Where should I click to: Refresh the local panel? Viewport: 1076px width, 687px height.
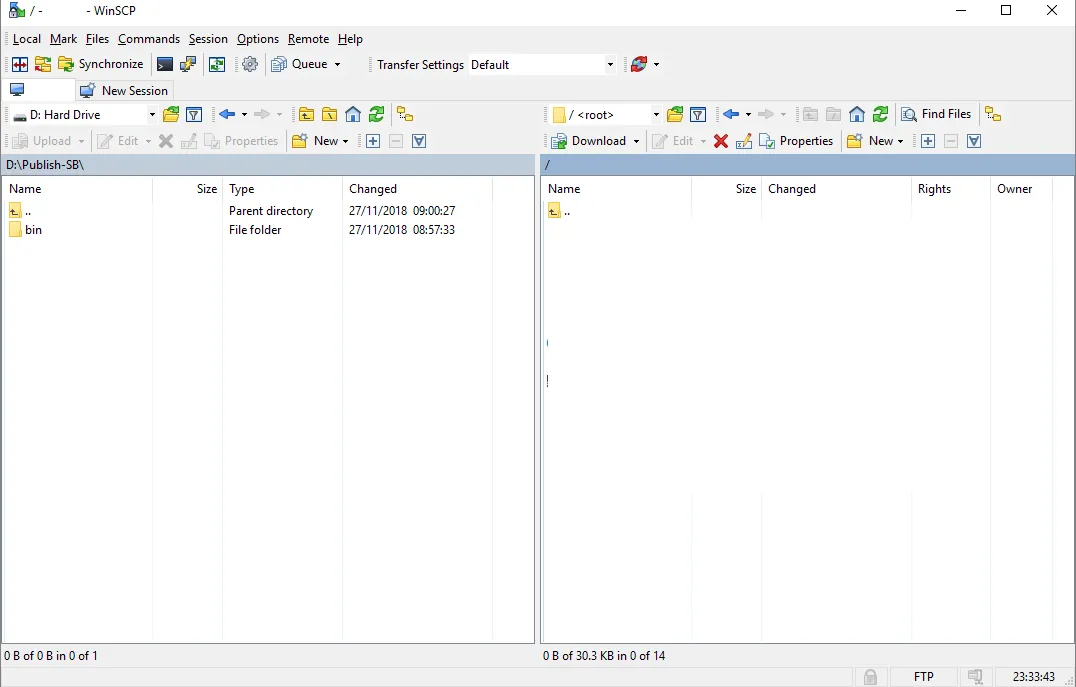click(x=376, y=115)
